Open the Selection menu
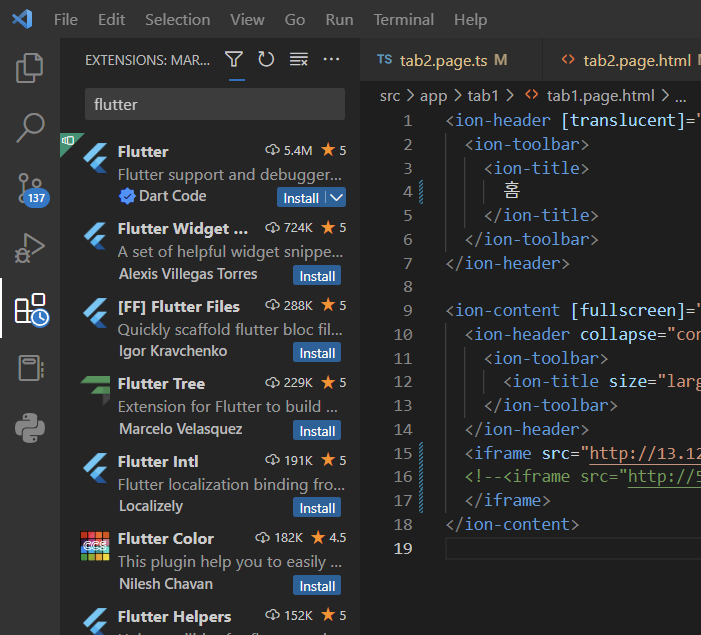The width and height of the screenshot is (701, 635). click(x=177, y=20)
